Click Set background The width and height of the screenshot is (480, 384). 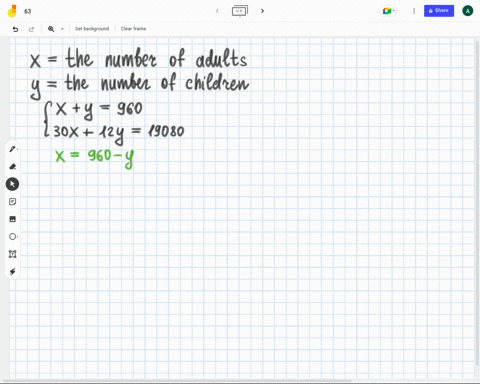coord(92,29)
